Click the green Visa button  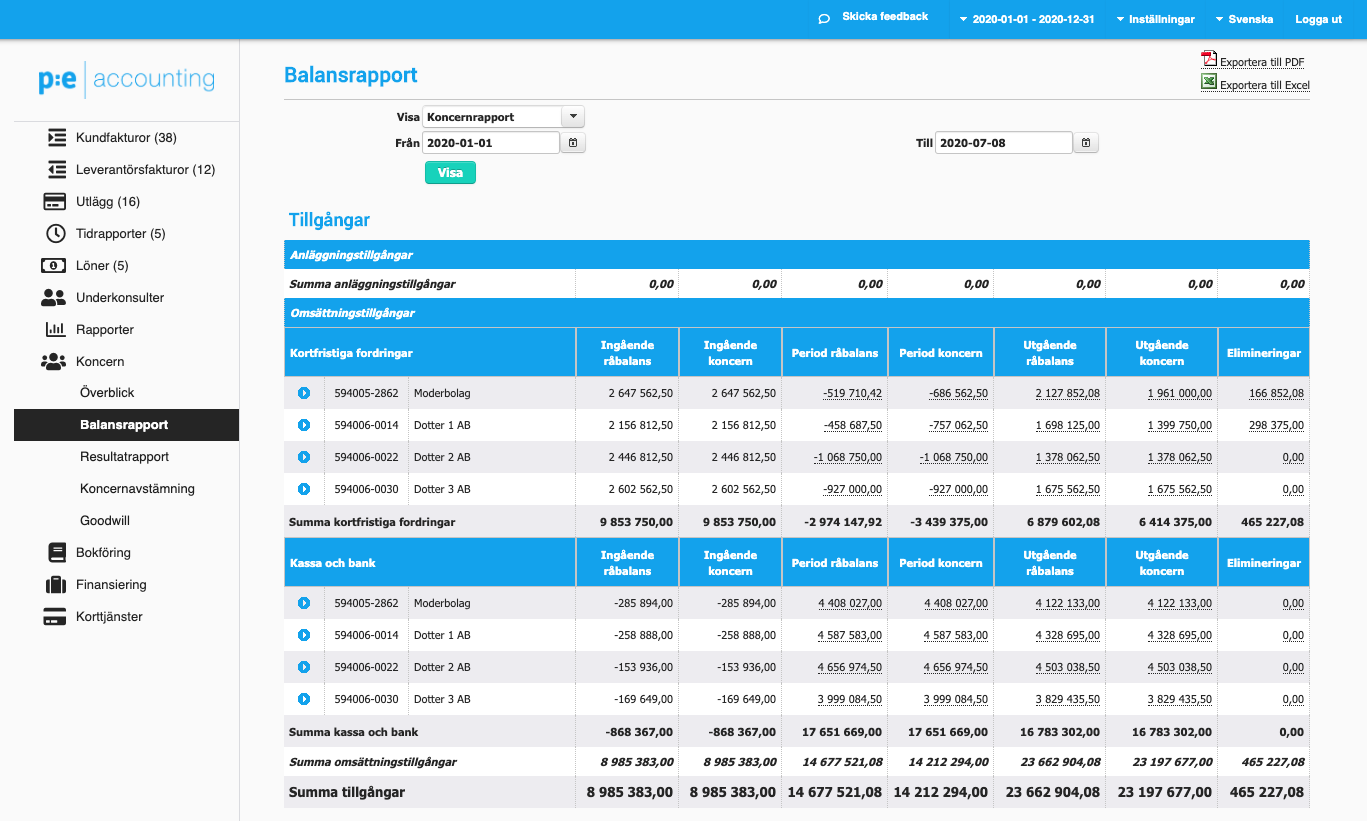450,173
